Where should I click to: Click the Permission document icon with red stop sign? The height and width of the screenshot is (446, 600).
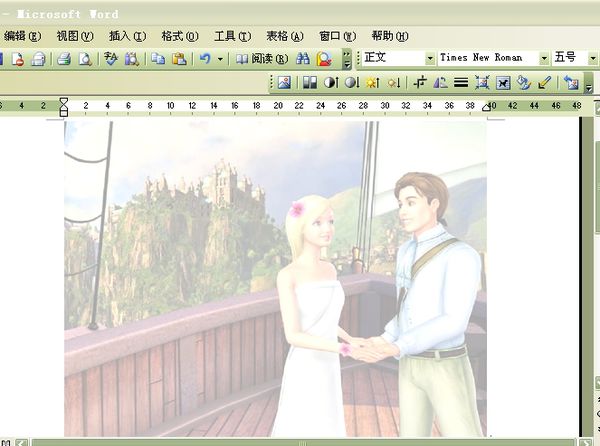18,59
